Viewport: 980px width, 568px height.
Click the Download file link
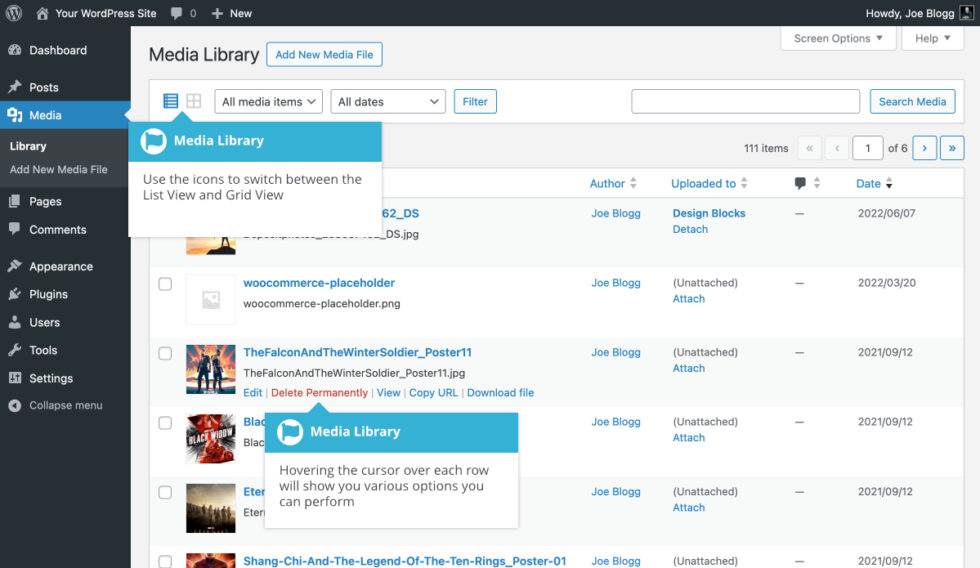500,392
